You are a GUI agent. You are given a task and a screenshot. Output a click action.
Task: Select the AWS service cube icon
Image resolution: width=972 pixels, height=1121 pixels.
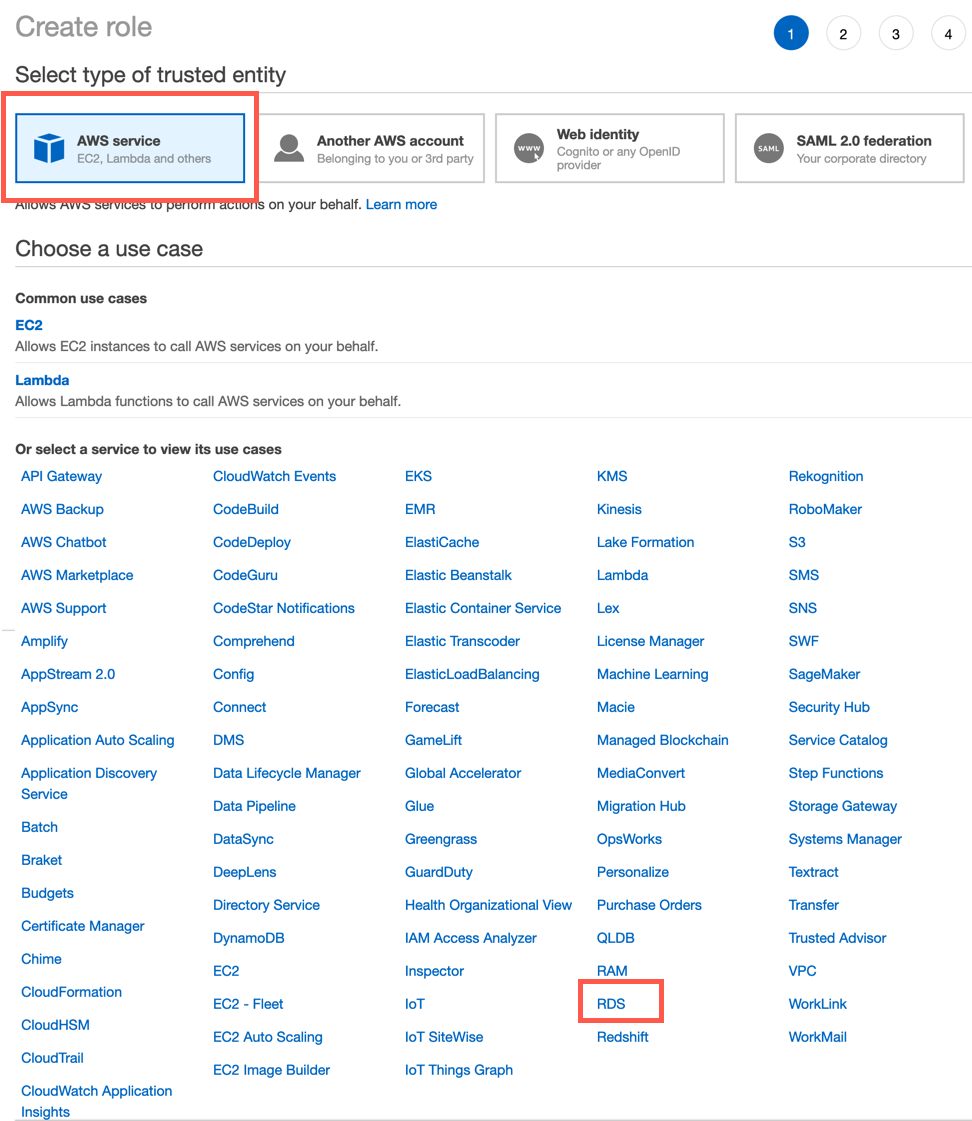click(49, 149)
